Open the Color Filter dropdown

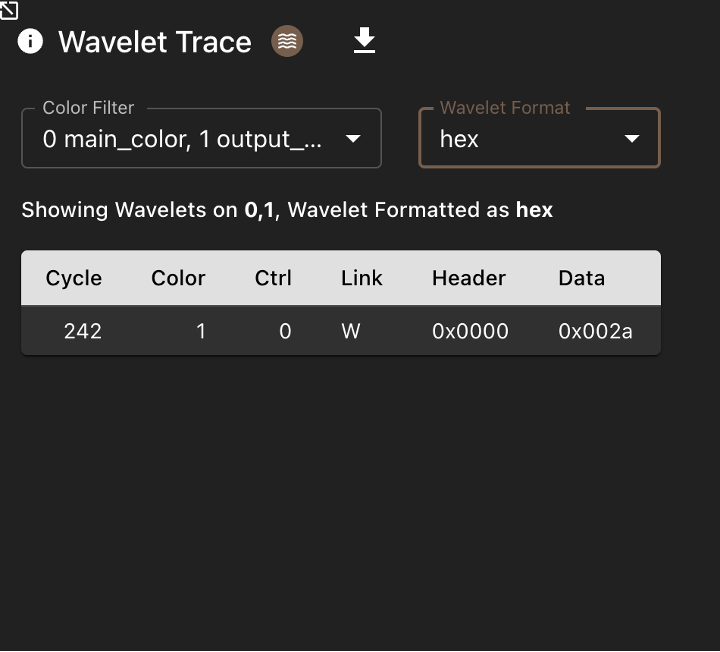202,138
